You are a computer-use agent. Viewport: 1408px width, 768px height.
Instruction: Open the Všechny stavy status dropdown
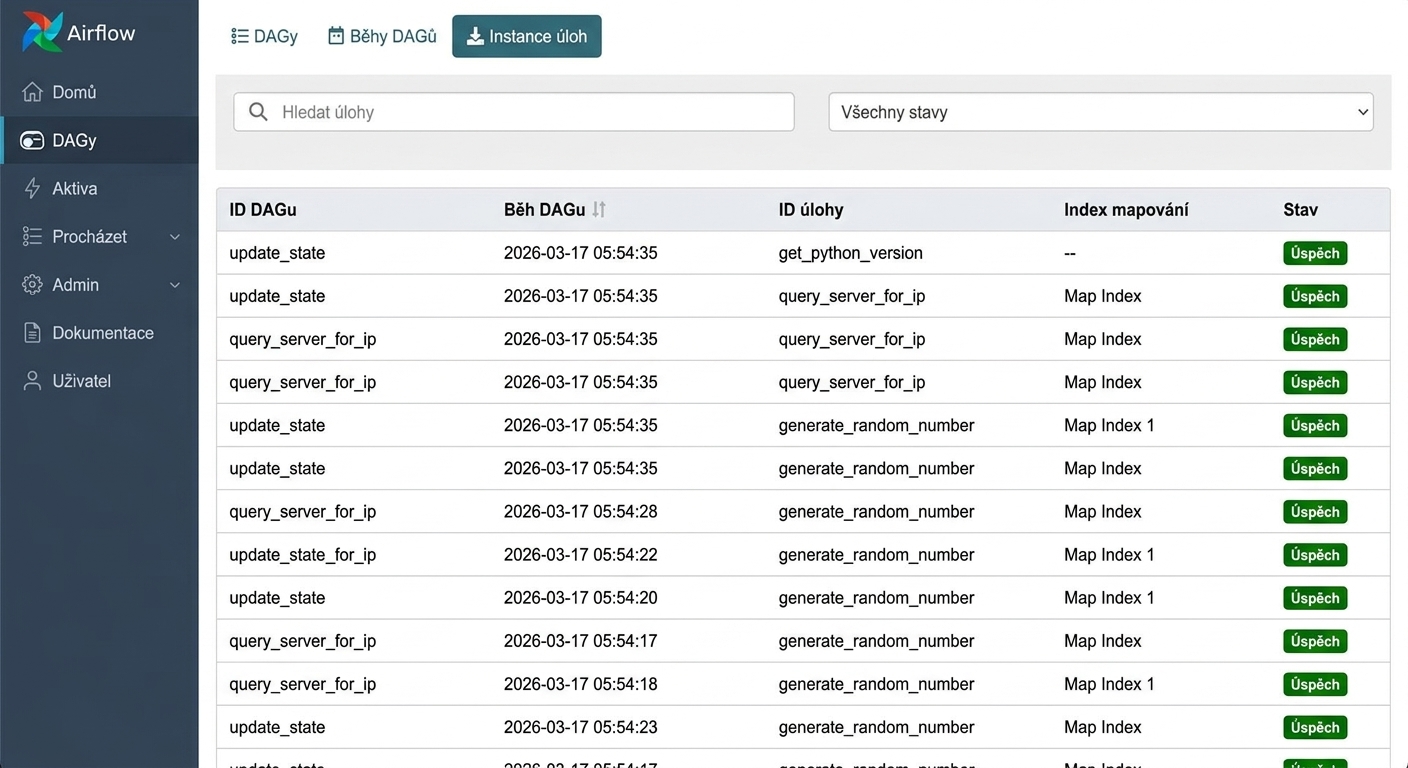(1101, 112)
